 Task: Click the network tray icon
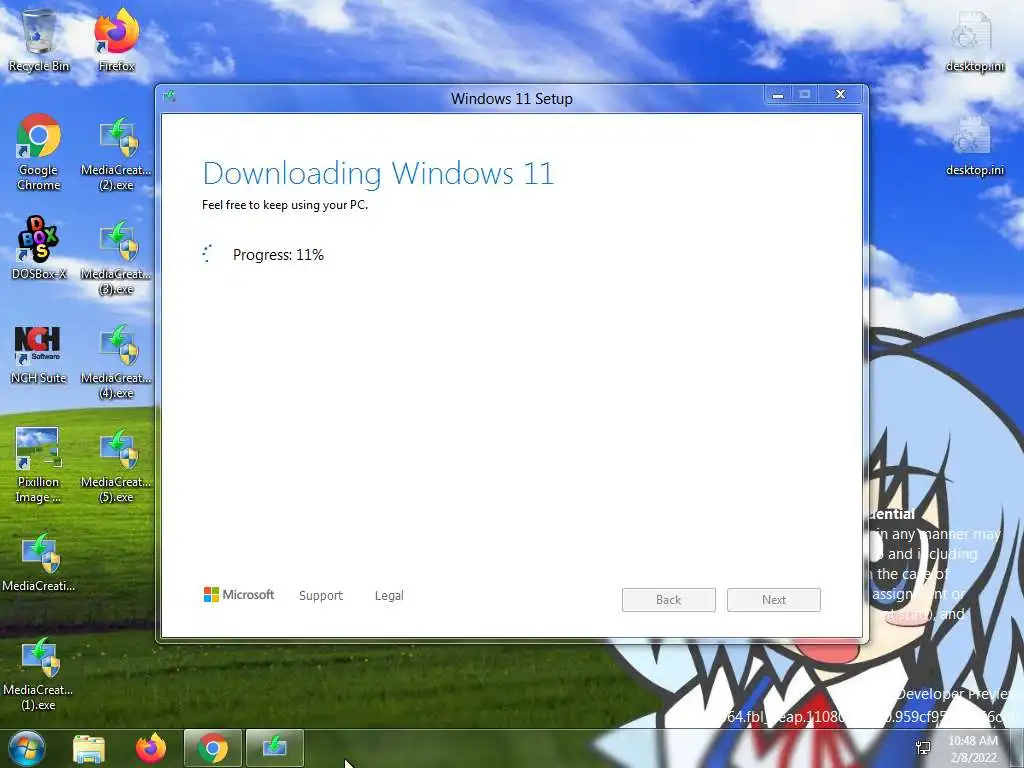pos(923,748)
